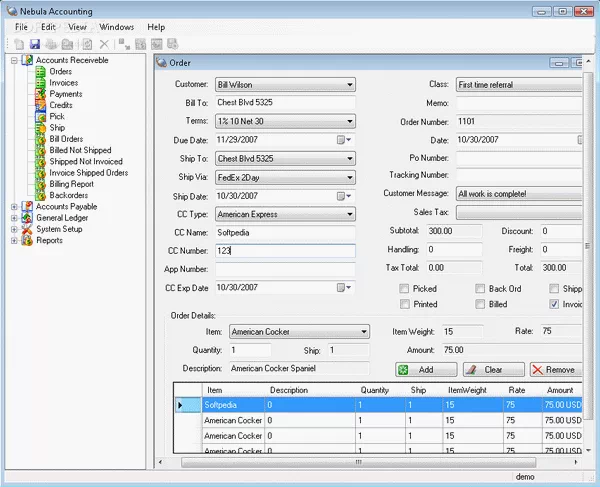Open Billed Not Shipped report
The width and height of the screenshot is (600, 487).
click(x=80, y=150)
